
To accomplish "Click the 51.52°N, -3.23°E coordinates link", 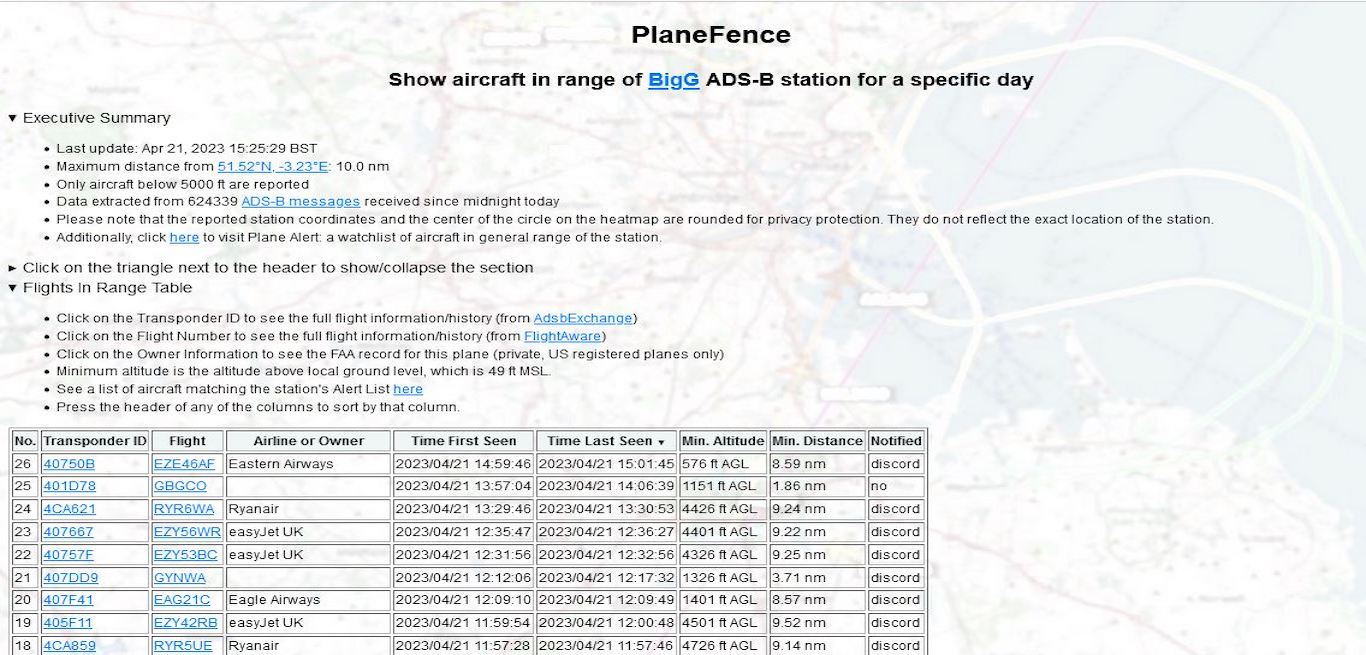I will click(273, 167).
